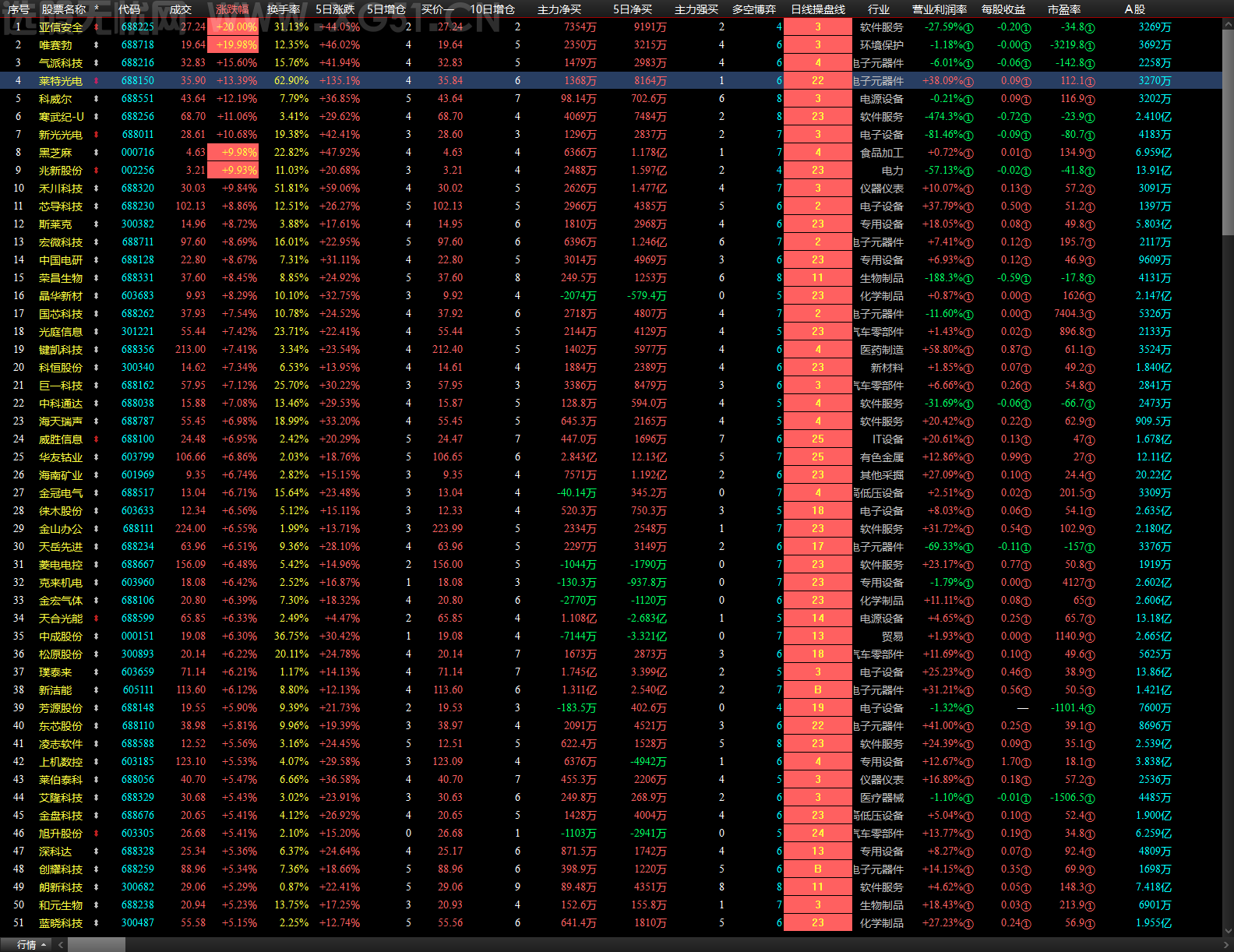This screenshot has height=952, width=1234.
Task: Click the circled 1 icon in 唯赛勃 每股收益 cell
Action: click(x=1026, y=46)
